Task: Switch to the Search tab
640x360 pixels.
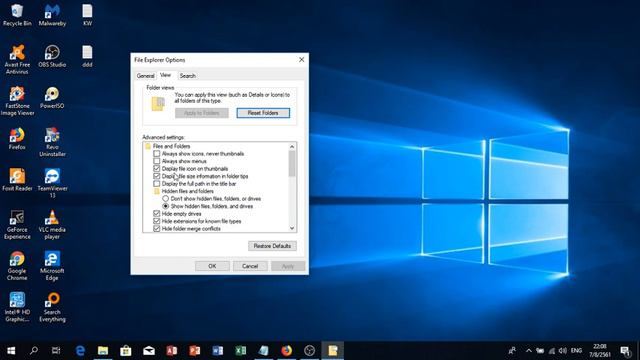Action: tap(188, 76)
